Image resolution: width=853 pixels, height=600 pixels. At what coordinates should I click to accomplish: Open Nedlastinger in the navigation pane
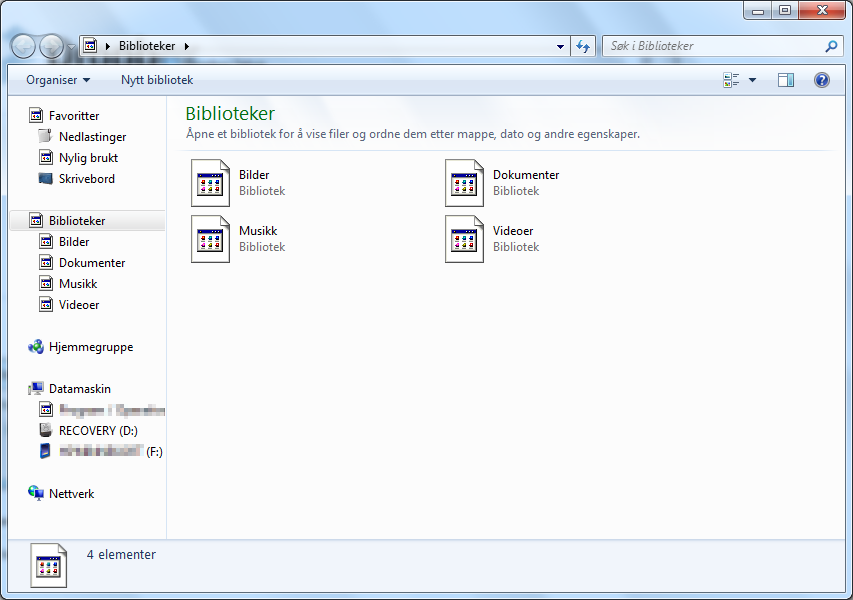point(92,137)
